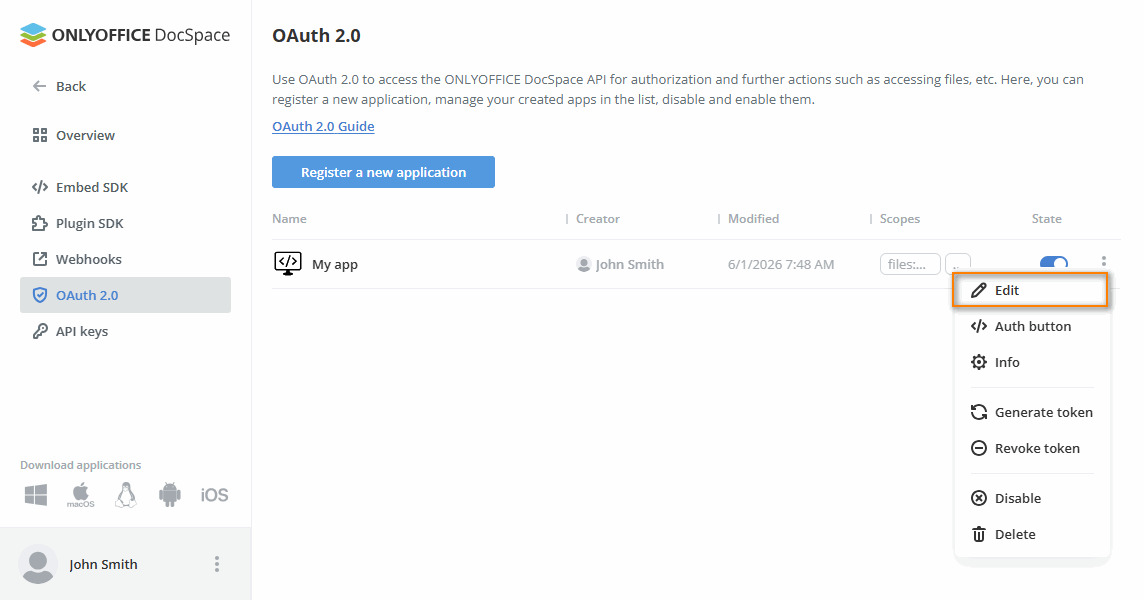The image size is (1144, 600).
Task: Click the trash icon next to Delete
Action: click(x=978, y=534)
